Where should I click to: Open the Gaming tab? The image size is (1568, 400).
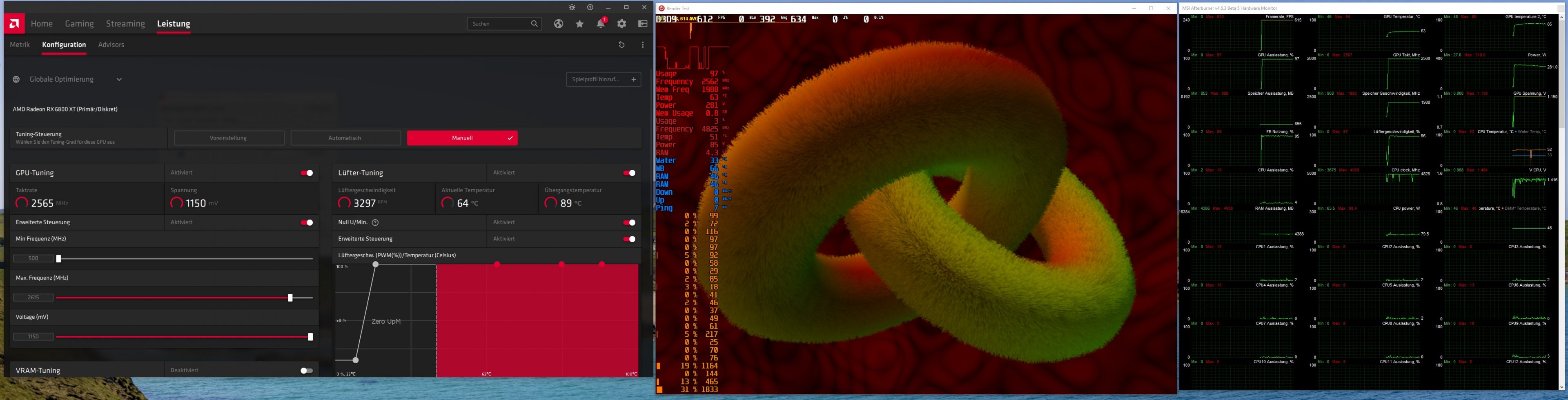pyautogui.click(x=80, y=24)
